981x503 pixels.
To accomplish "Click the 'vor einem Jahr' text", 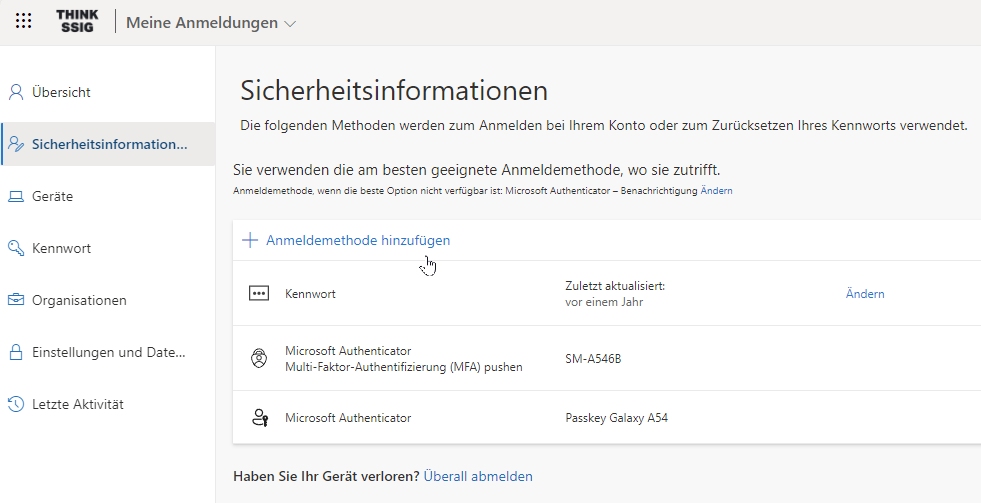I will [x=604, y=302].
